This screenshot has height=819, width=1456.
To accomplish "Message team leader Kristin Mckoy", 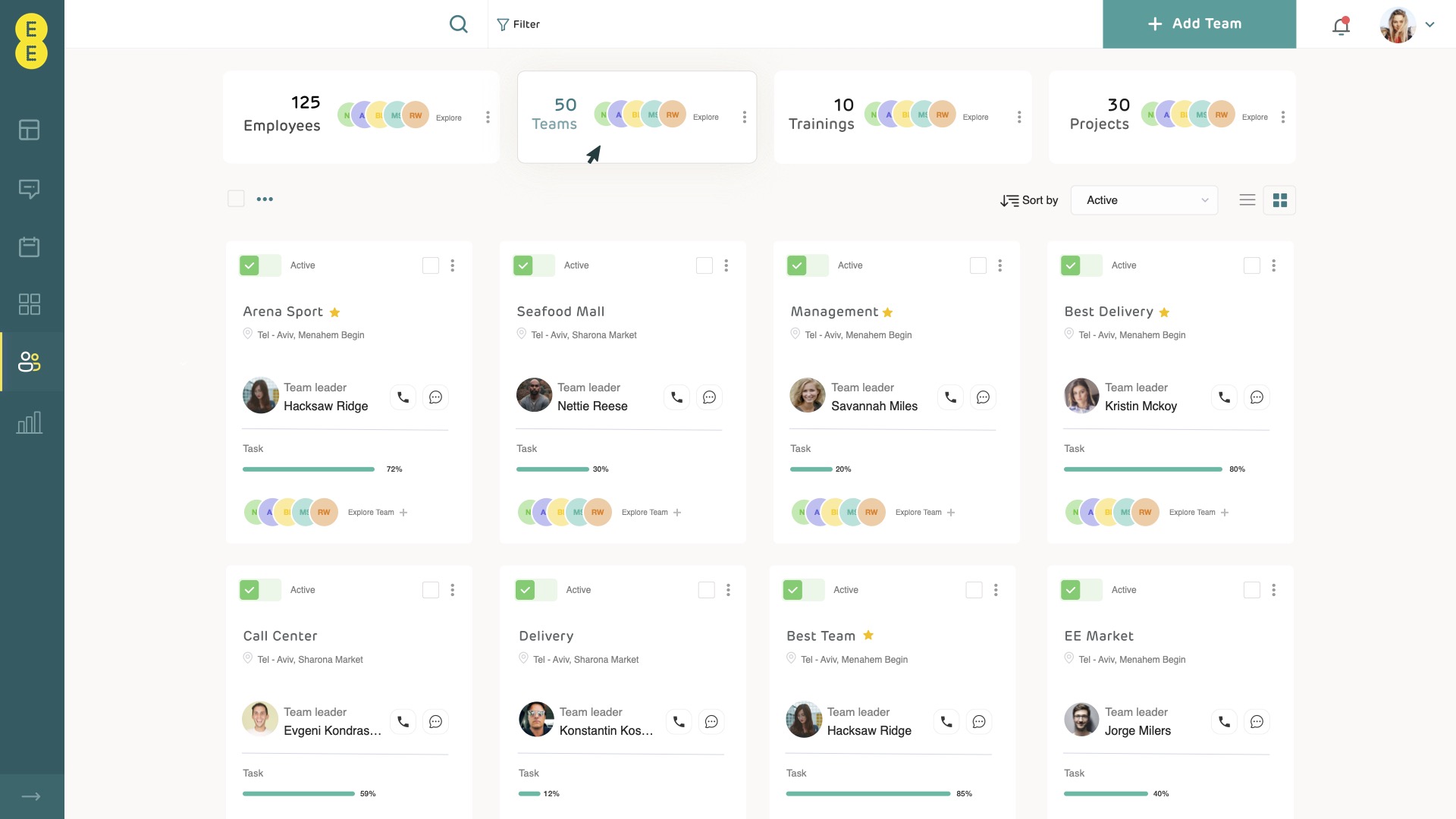I will [x=1257, y=397].
